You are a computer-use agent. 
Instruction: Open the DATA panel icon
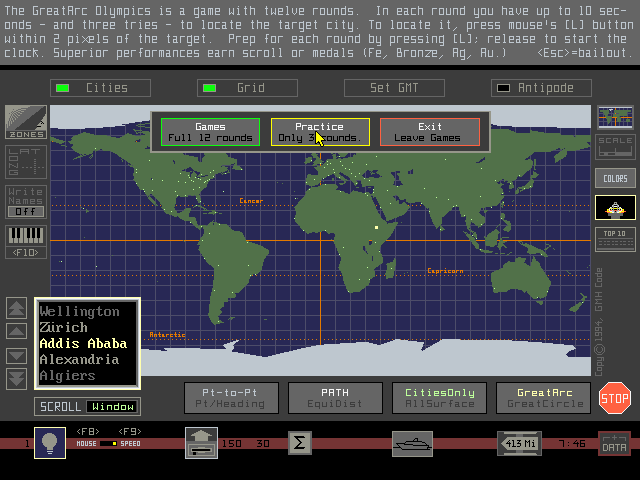pos(613,443)
